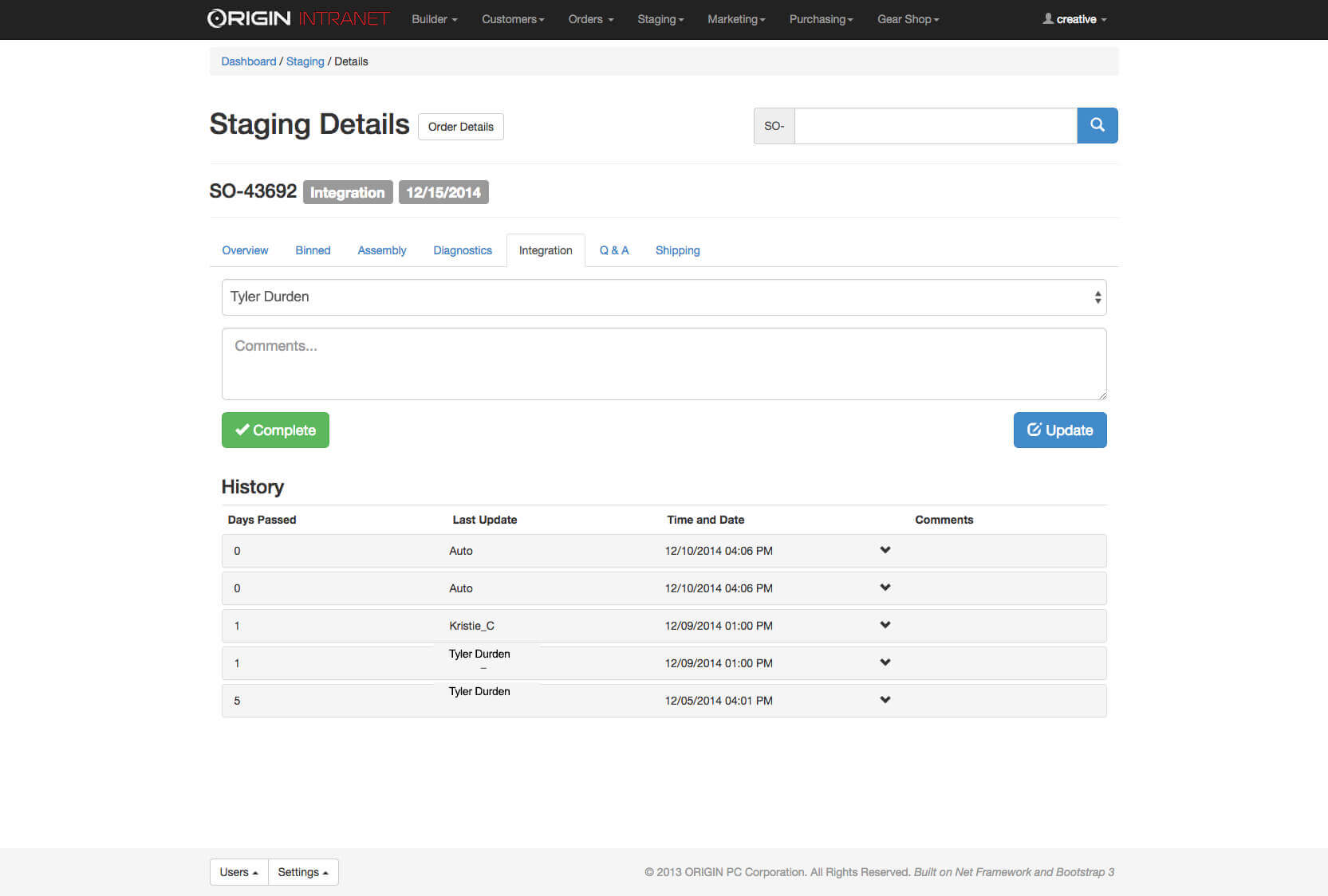The height and width of the screenshot is (896, 1328).
Task: Click the magnifier search icon button
Action: coord(1097,125)
